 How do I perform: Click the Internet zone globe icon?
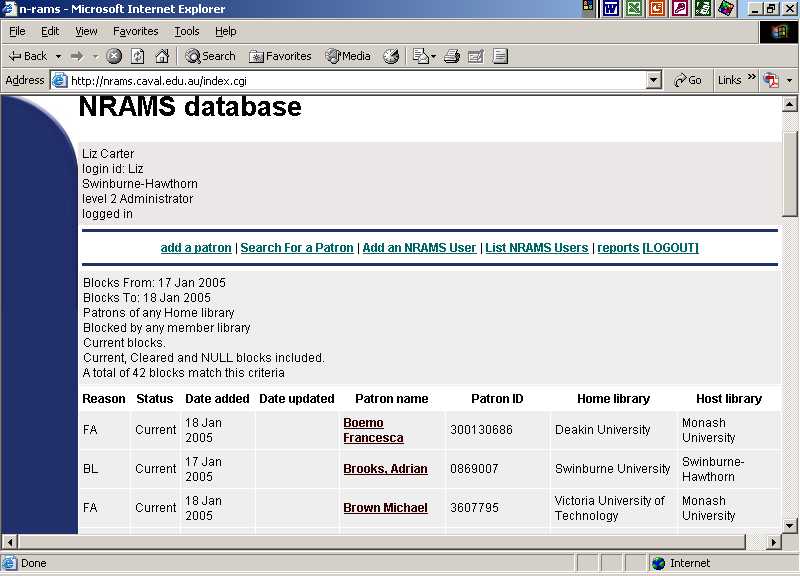click(658, 563)
